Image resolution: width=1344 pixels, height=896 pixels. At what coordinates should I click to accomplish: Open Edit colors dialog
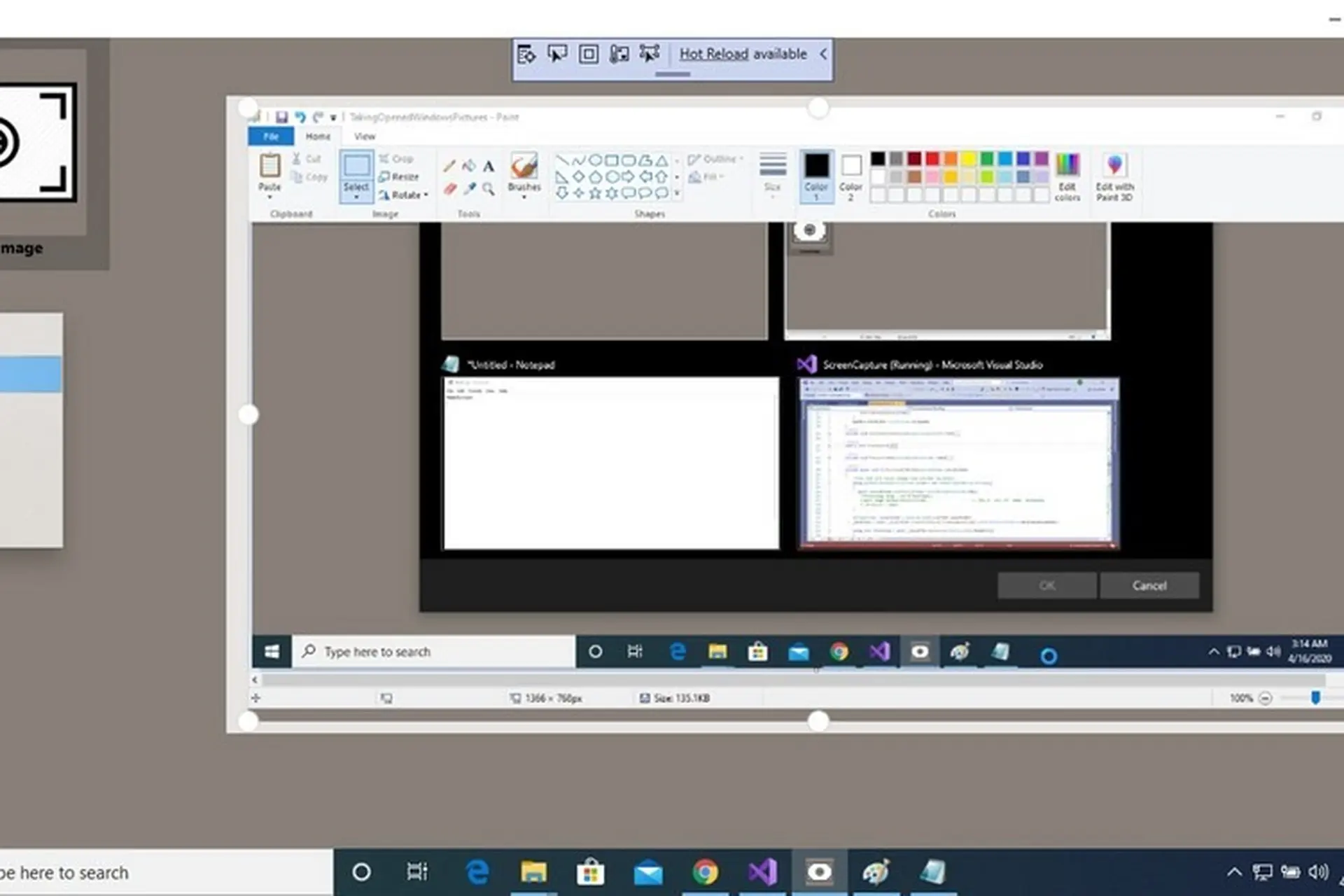(x=1067, y=176)
